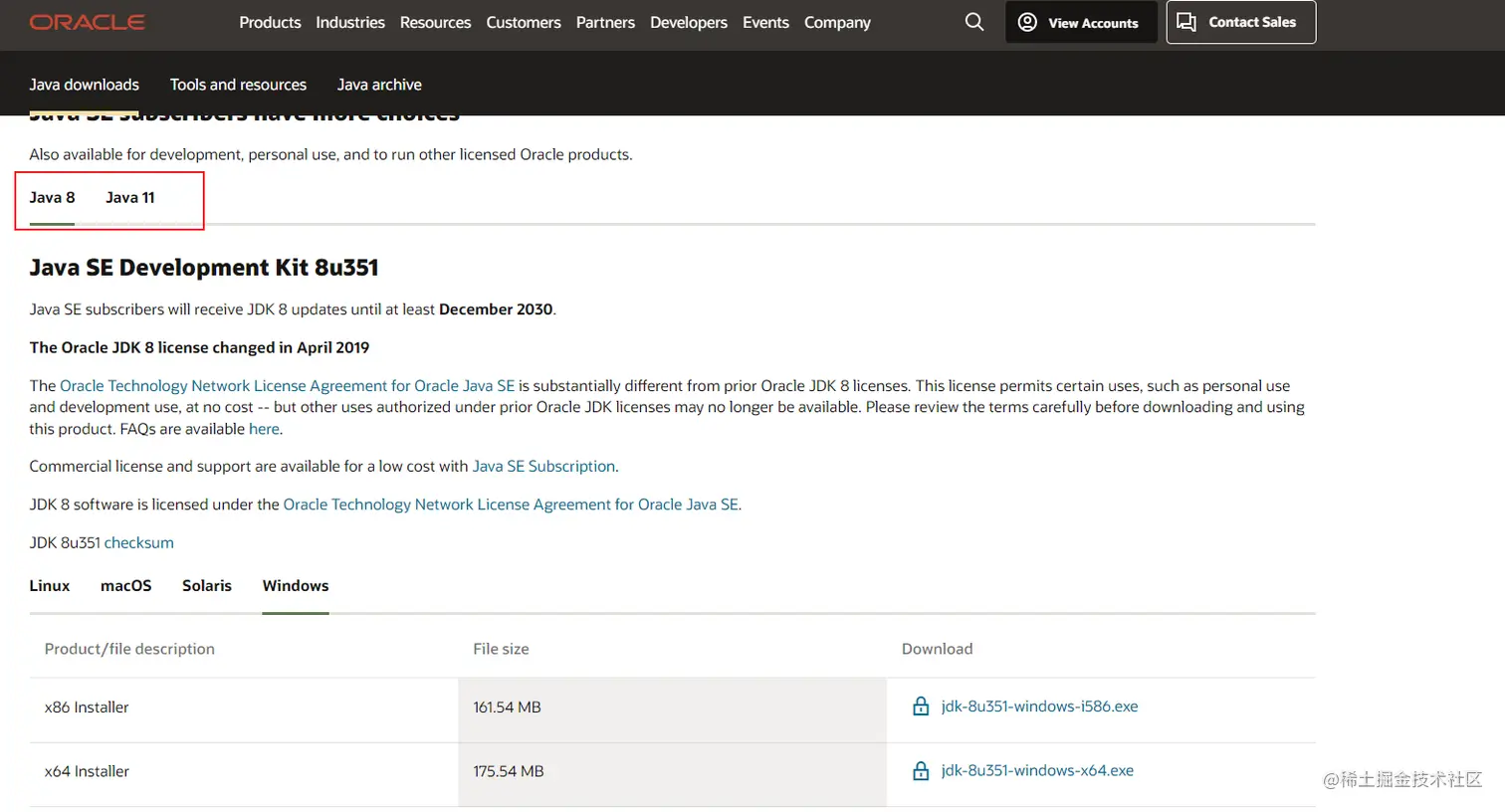This screenshot has width=1505, height=812.
Task: Open the JDK 8u351 checksum link
Action: click(139, 542)
